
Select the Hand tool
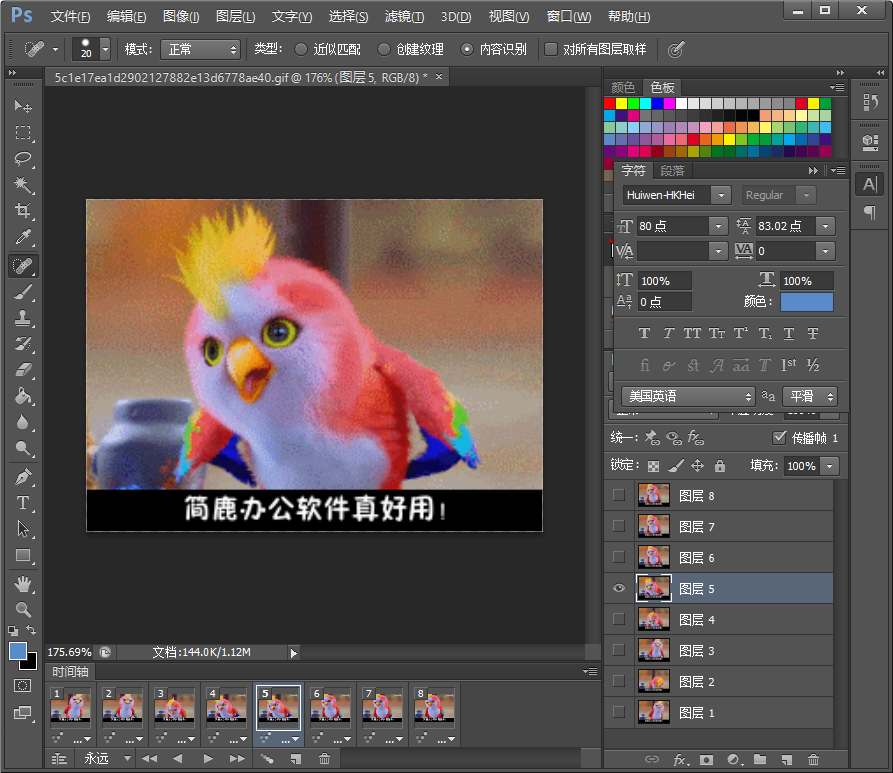pyautogui.click(x=23, y=583)
